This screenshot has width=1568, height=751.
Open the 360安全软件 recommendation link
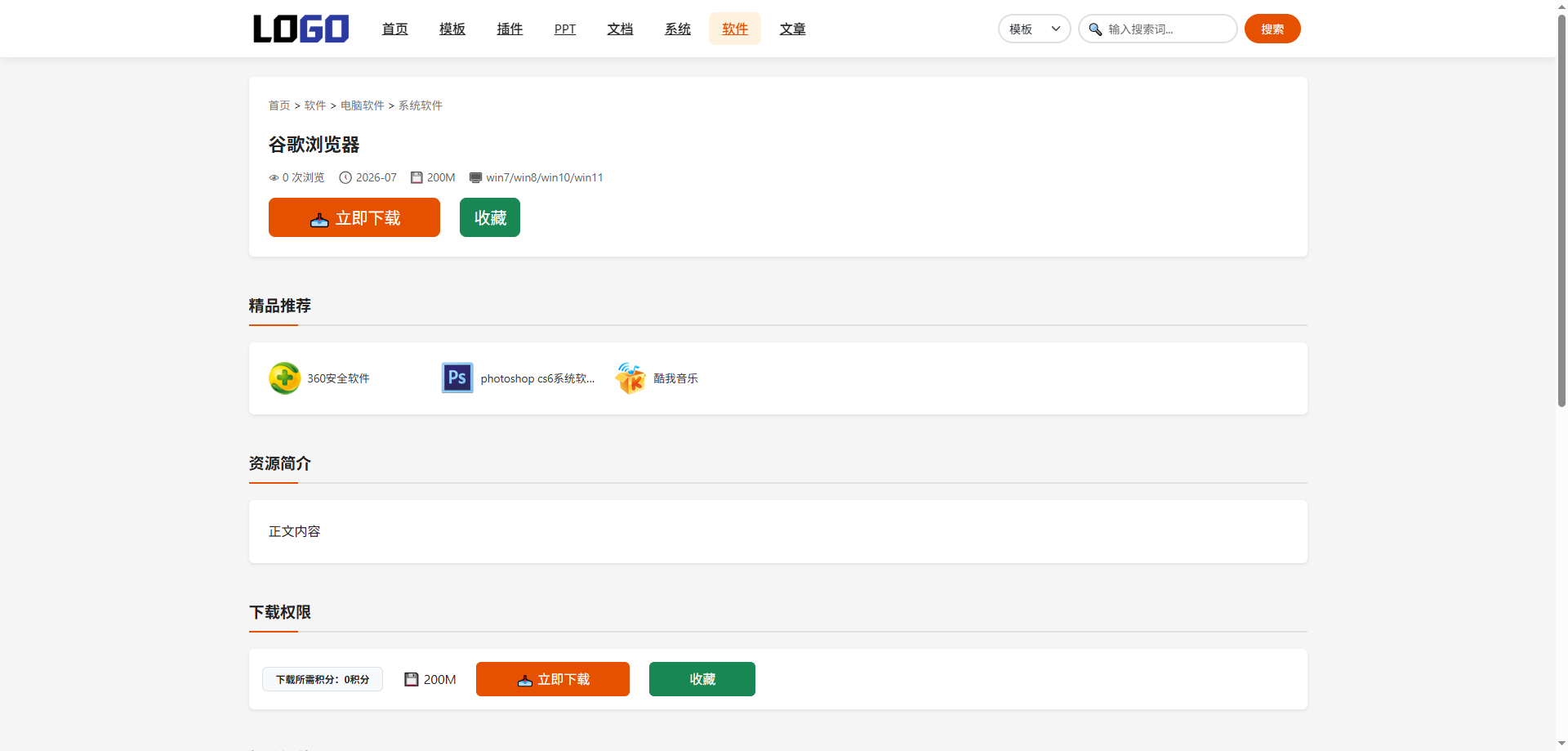[338, 378]
